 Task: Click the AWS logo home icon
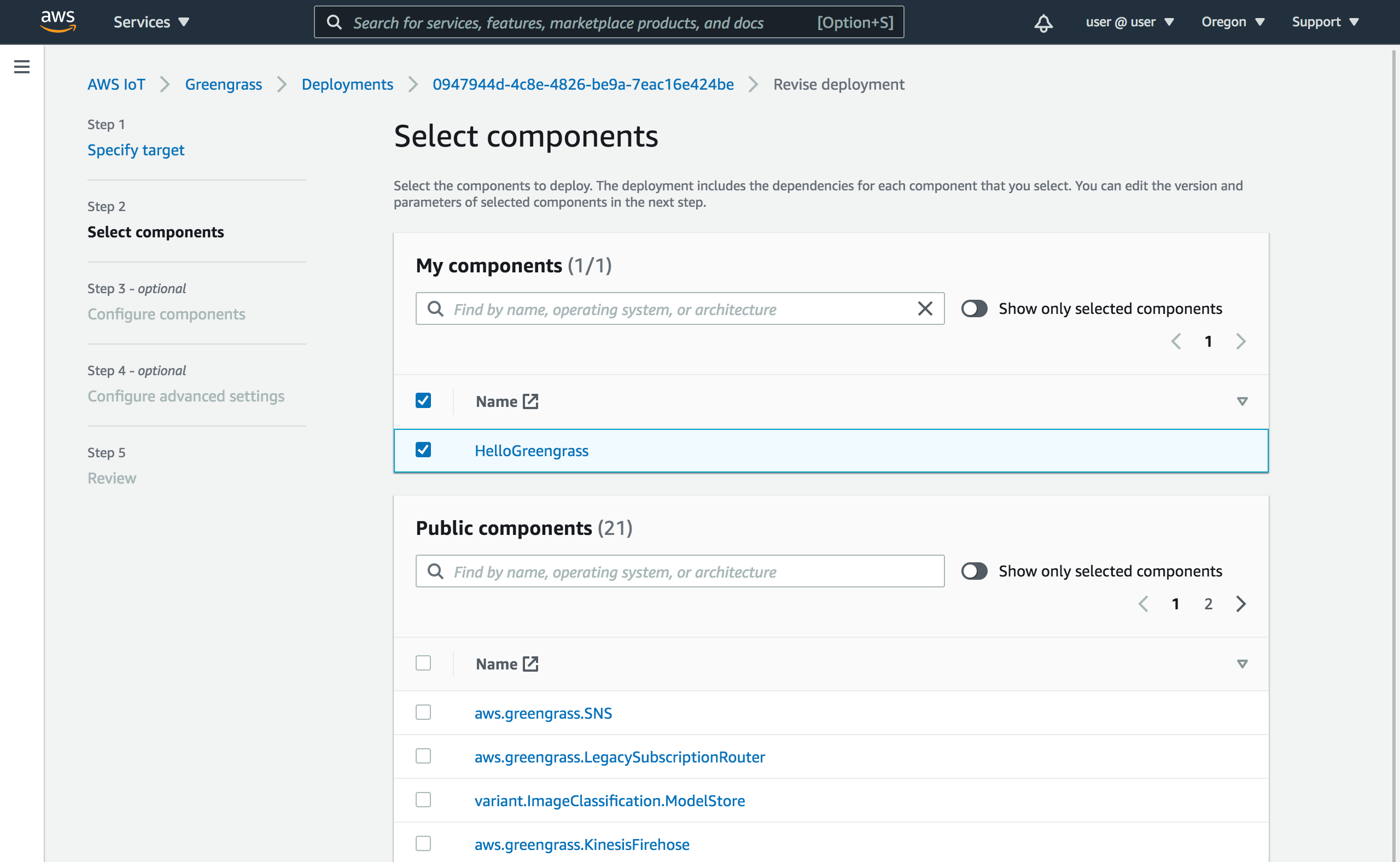click(57, 21)
